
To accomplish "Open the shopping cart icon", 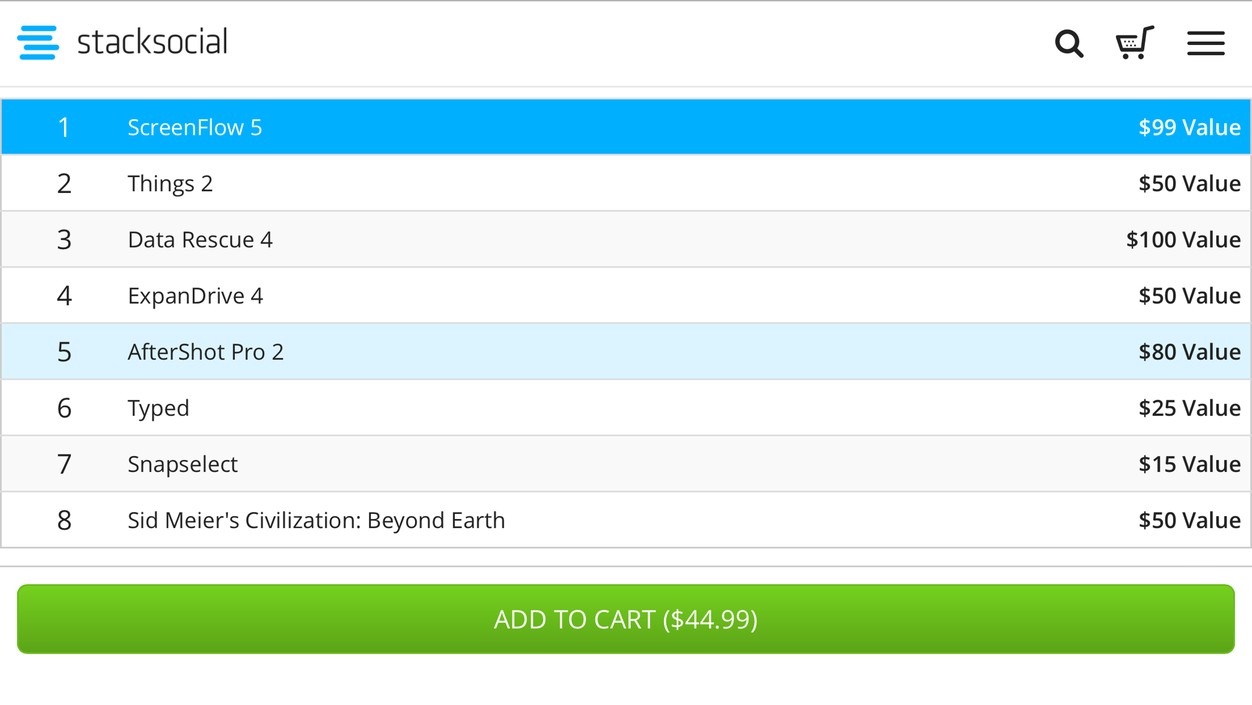I will coord(1134,43).
